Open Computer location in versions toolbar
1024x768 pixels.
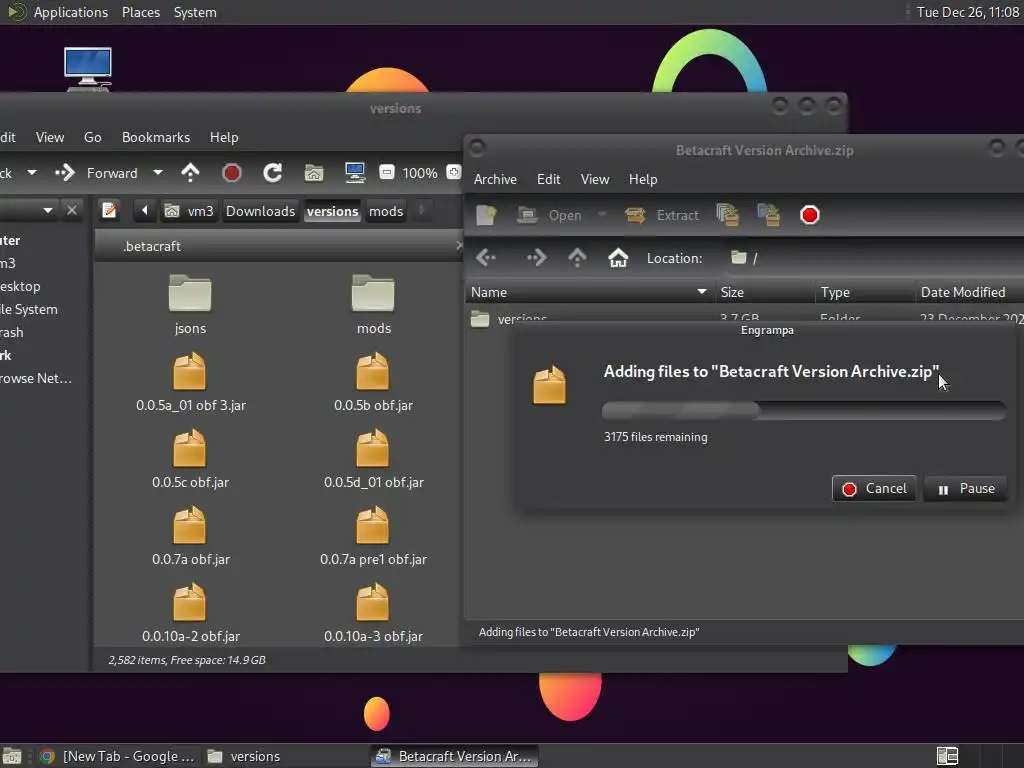355,173
